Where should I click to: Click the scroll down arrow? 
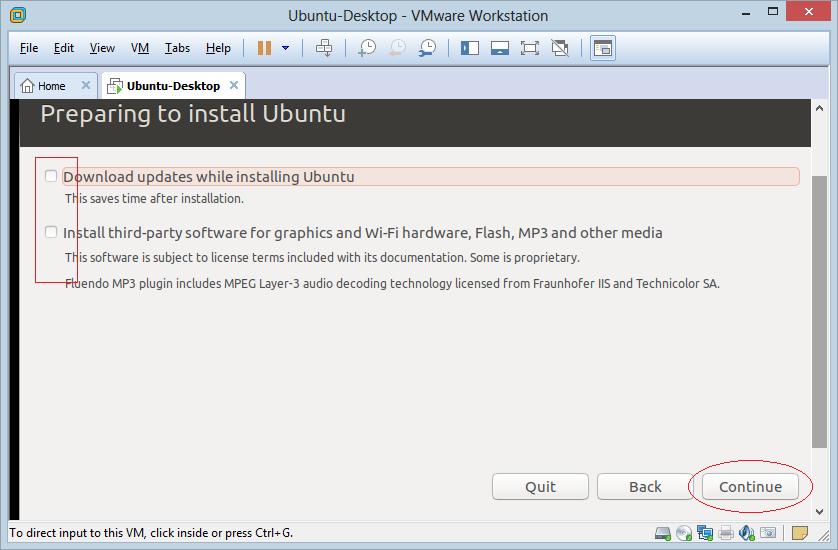tap(819, 512)
